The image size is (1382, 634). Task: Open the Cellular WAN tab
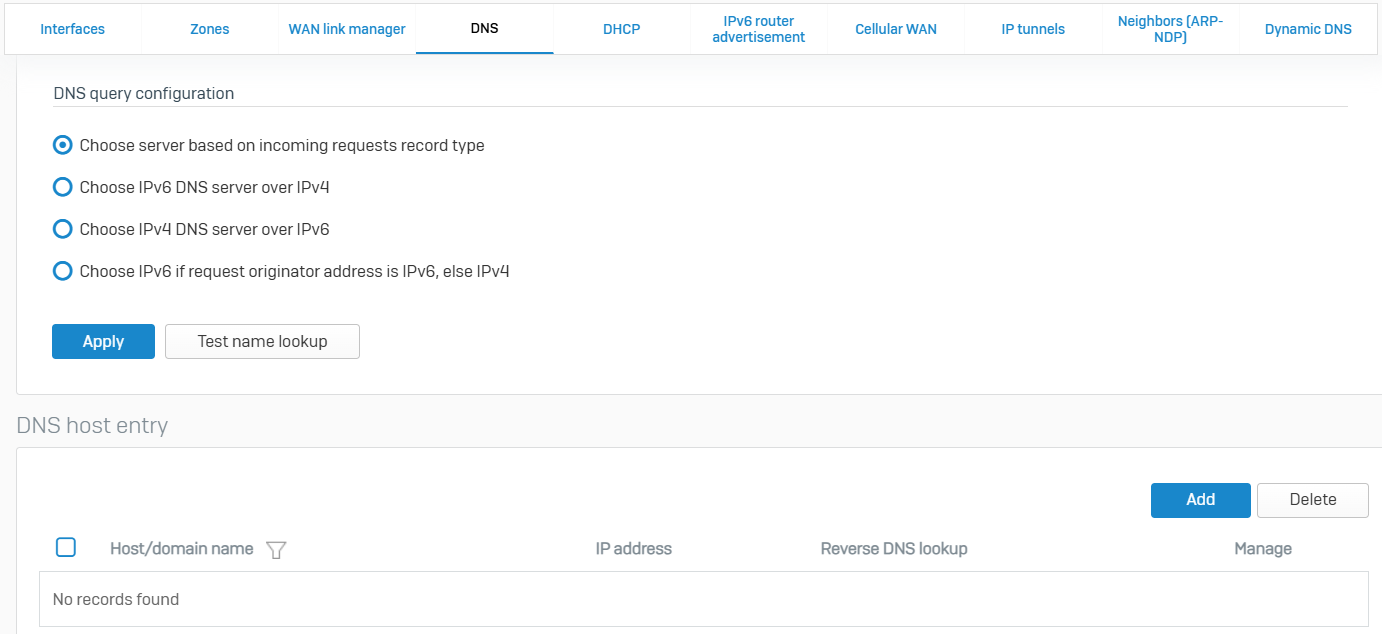pyautogui.click(x=896, y=29)
